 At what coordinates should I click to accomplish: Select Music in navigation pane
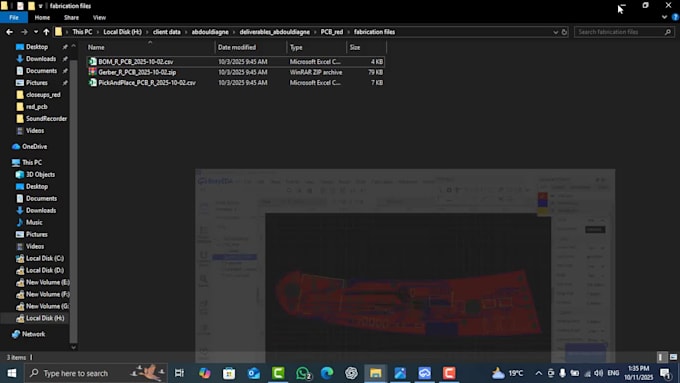point(34,222)
